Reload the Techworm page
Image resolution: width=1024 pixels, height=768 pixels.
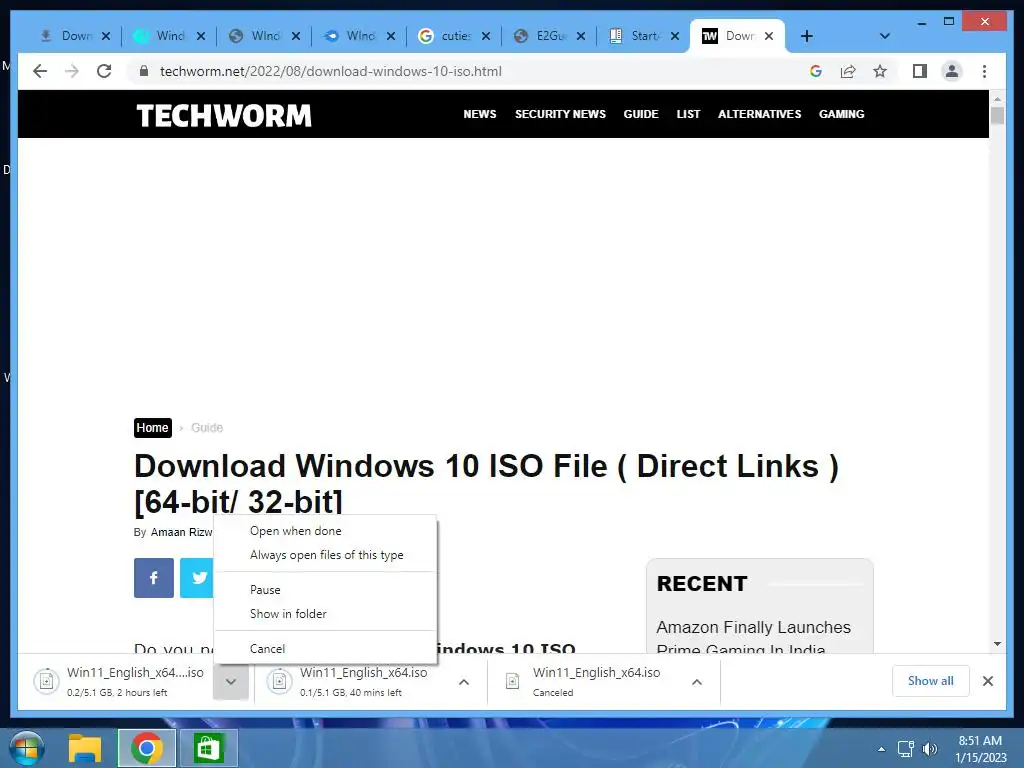(x=104, y=71)
